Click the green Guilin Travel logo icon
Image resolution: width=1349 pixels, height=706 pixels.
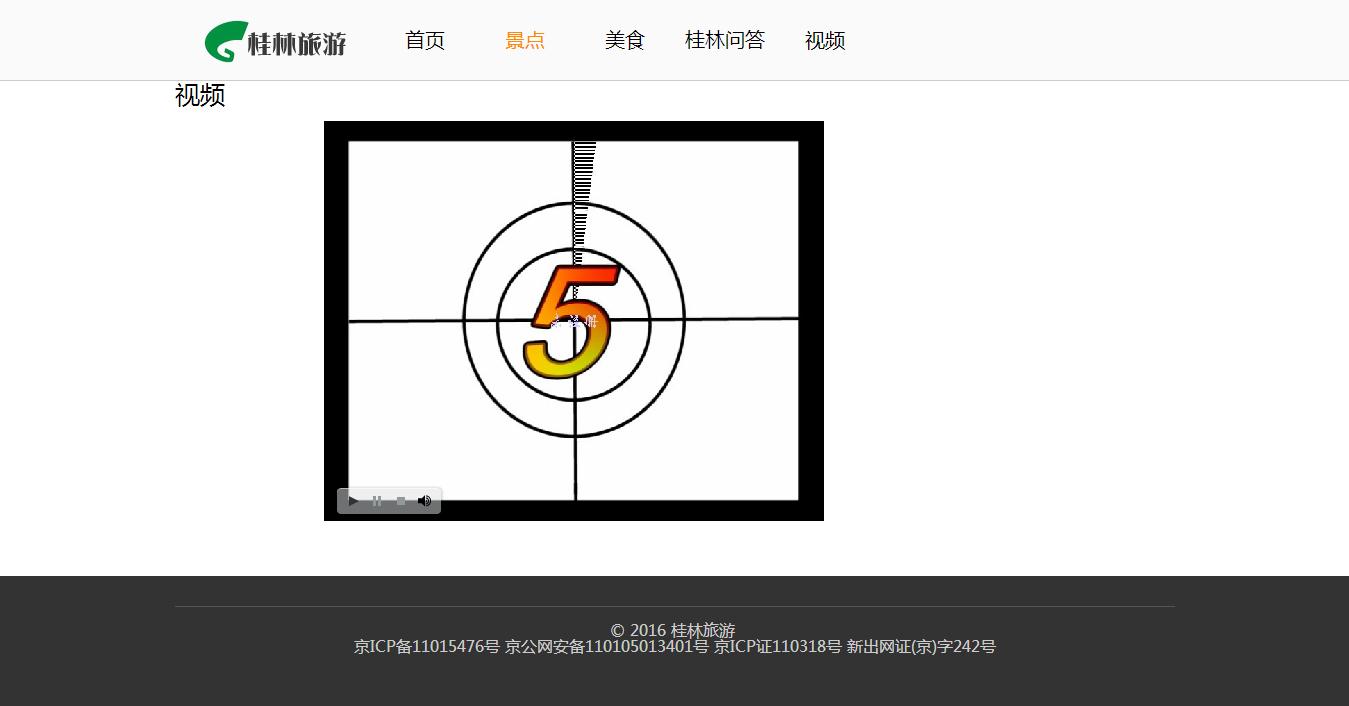[x=224, y=42]
